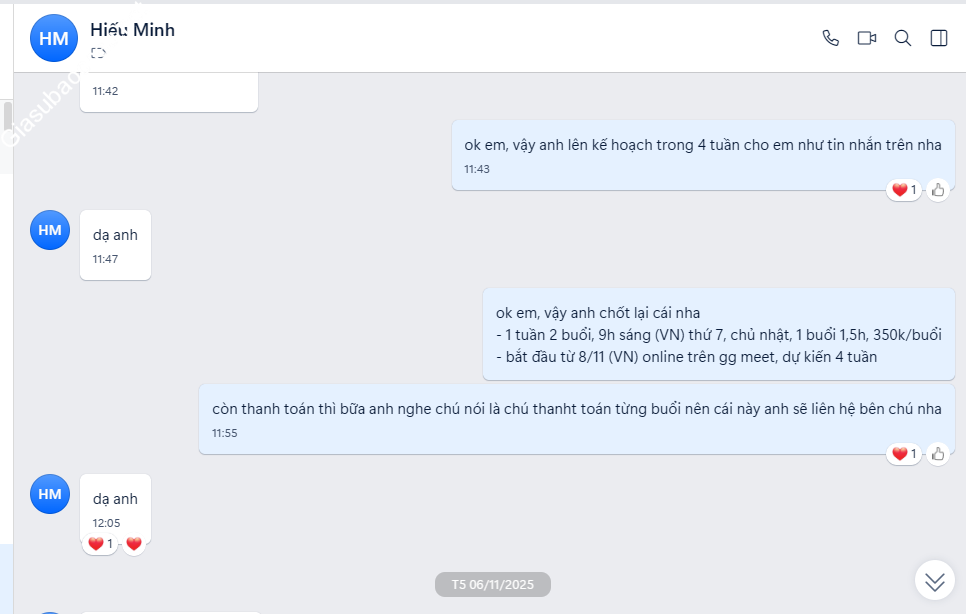The width and height of the screenshot is (966, 614).
Task: Click the conversation list scrollbar on left edge
Action: click(7, 120)
